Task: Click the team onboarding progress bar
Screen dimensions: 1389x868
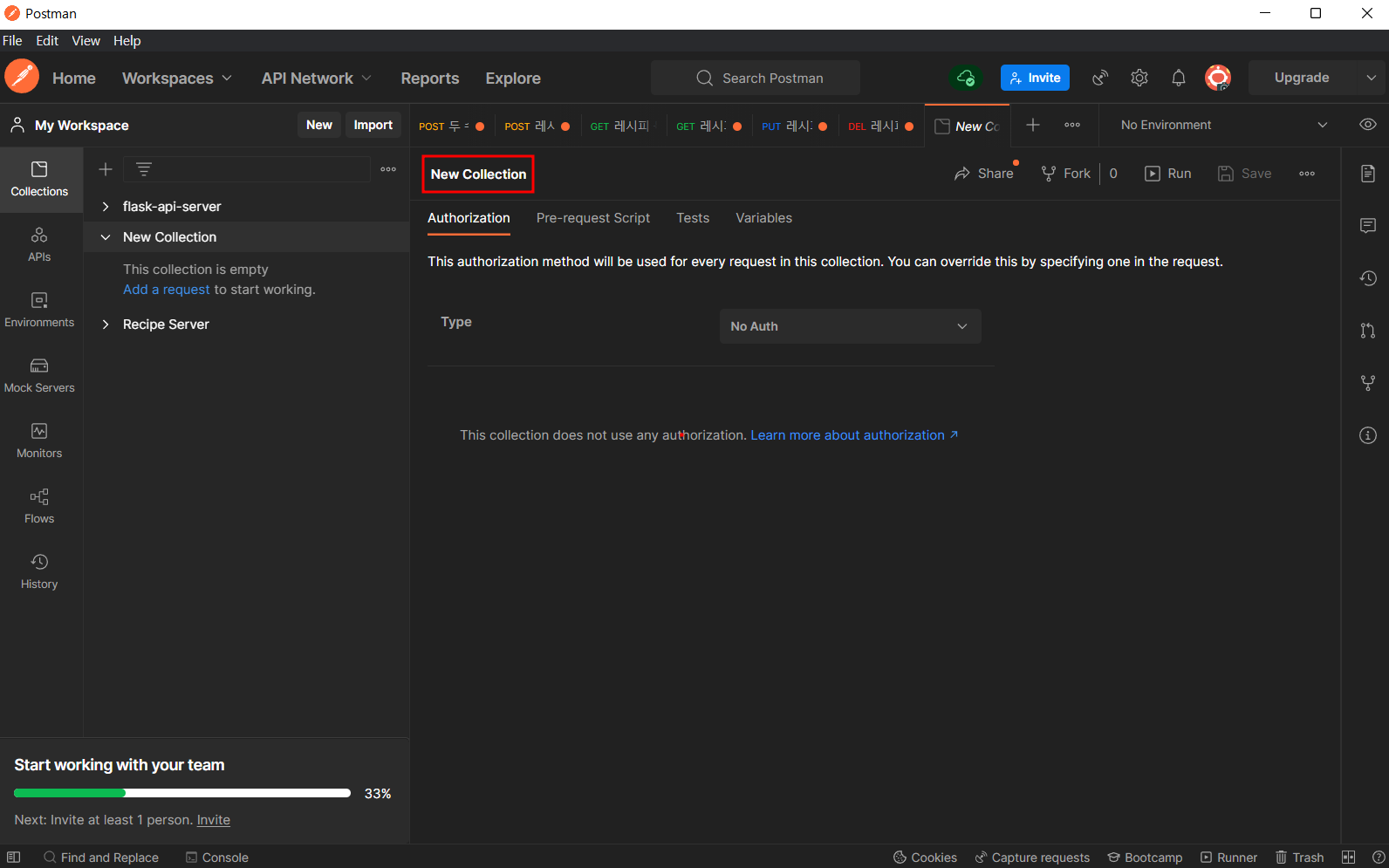Action: coord(182,793)
